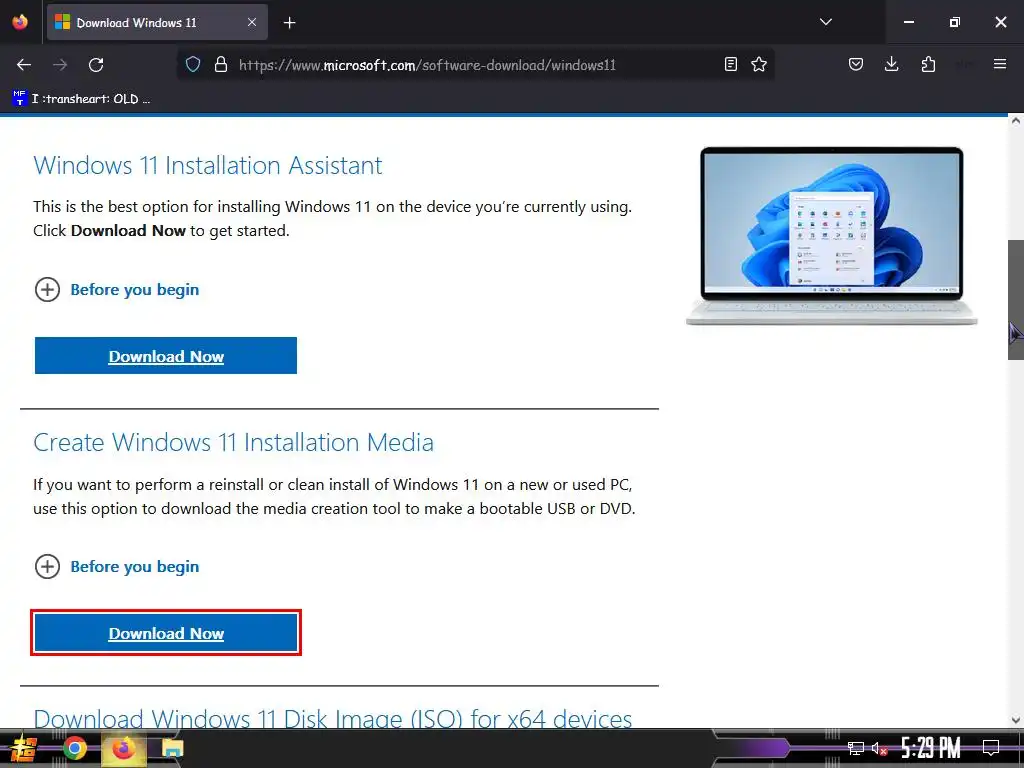Open the extensions puzzle icon
This screenshot has width=1024, height=768.
(928, 64)
